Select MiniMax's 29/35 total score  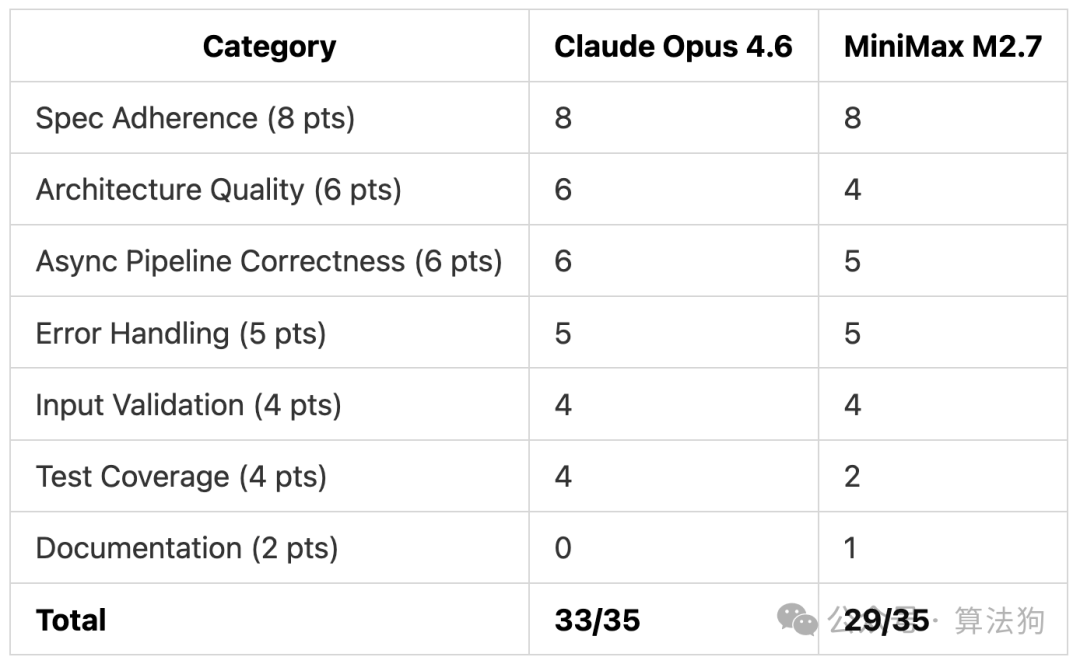[886, 620]
